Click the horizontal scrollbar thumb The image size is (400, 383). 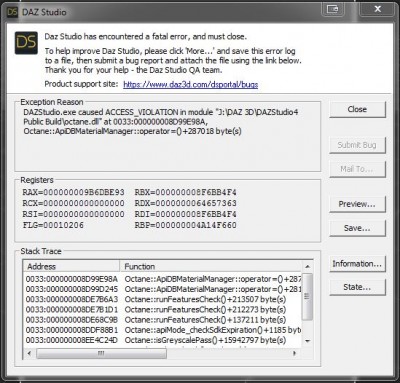click(101, 353)
